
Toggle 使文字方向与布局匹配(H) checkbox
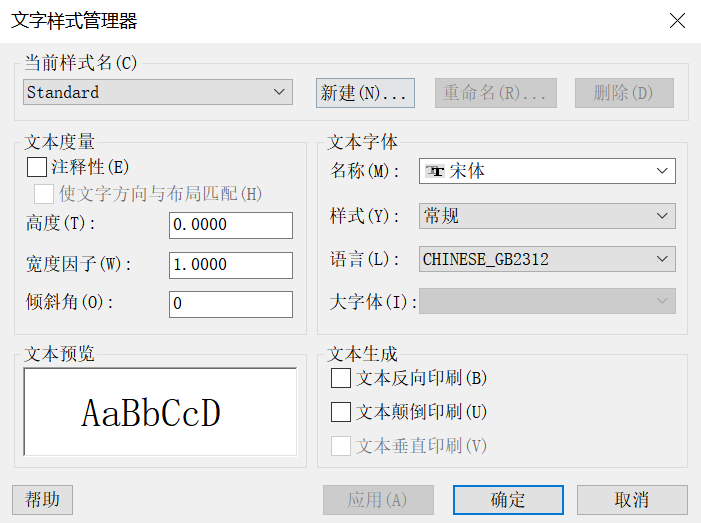[x=44, y=194]
